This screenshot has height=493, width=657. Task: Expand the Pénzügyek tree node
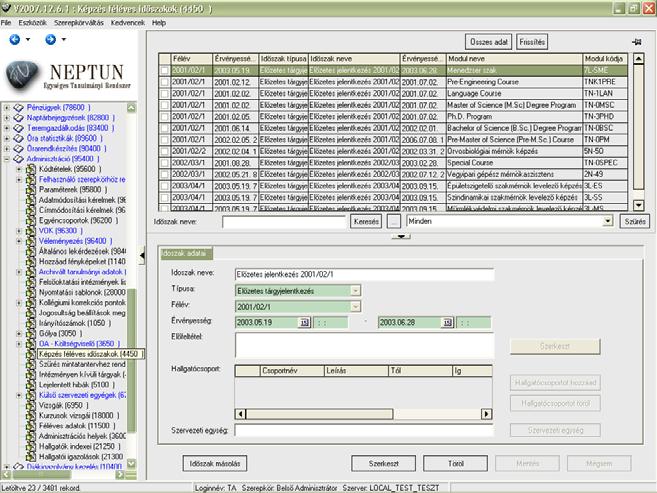tap(7, 108)
